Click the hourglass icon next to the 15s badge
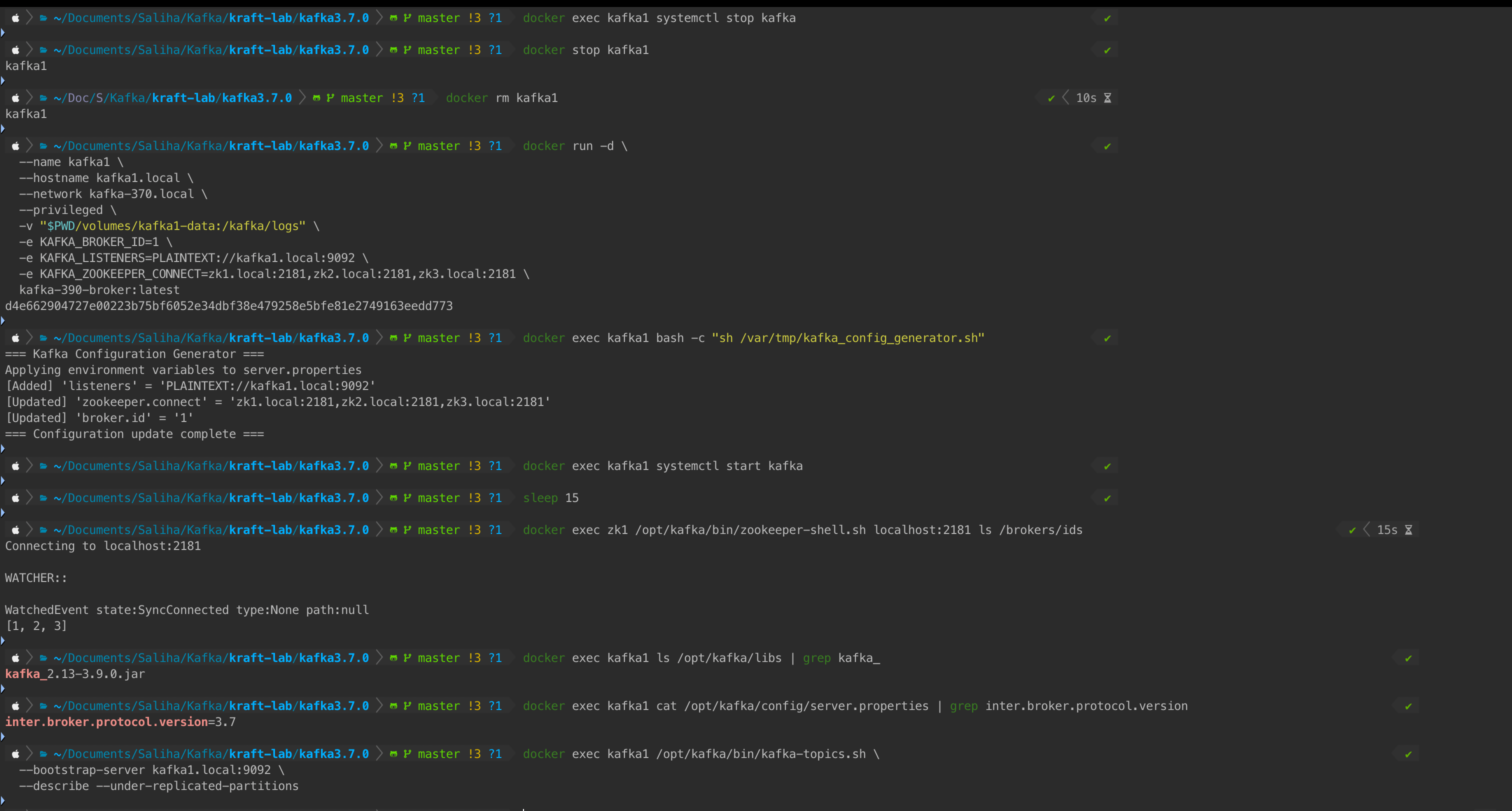 click(1409, 529)
